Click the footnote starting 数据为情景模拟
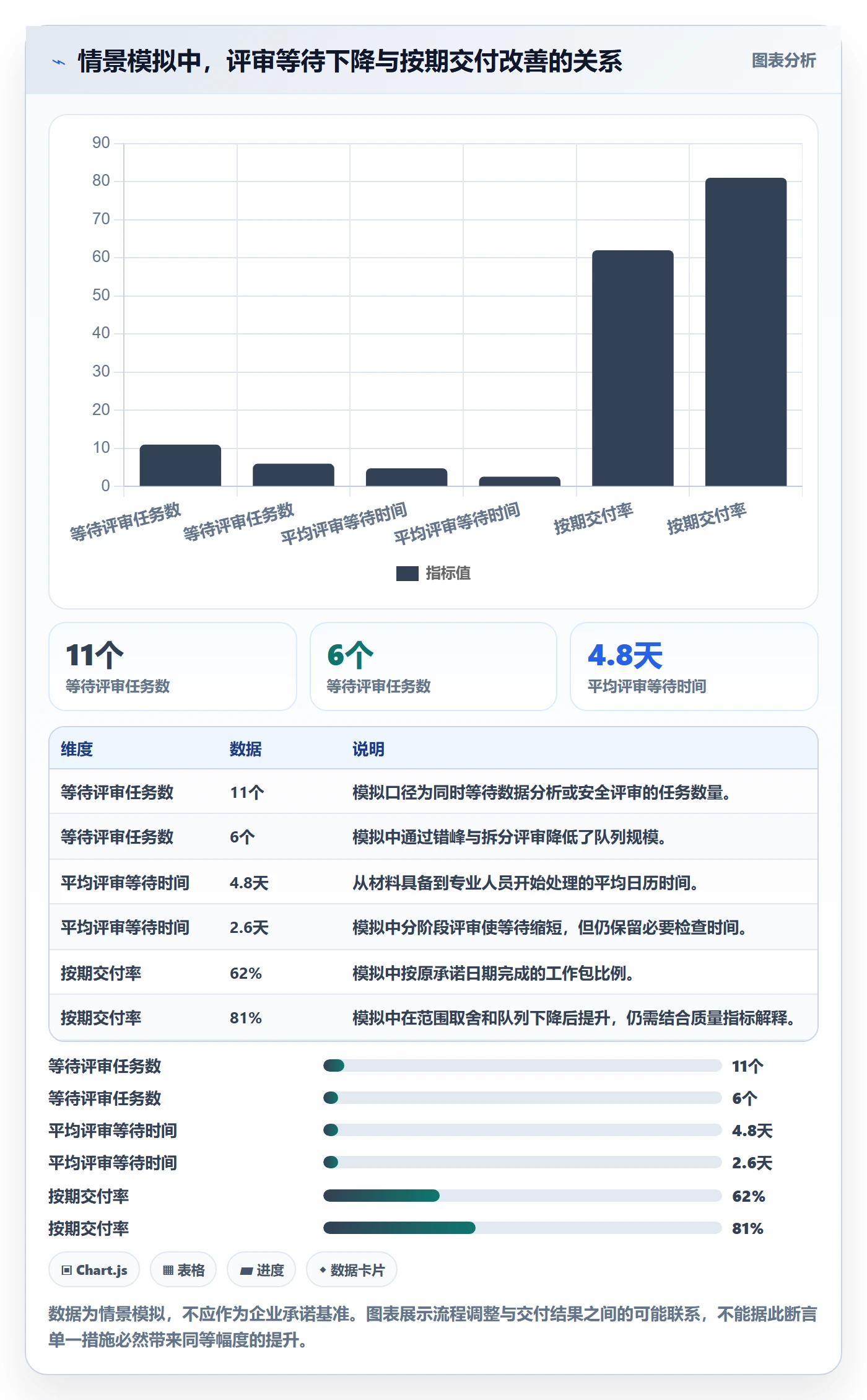Screen dimensions: 867x1400 click(433, 1327)
